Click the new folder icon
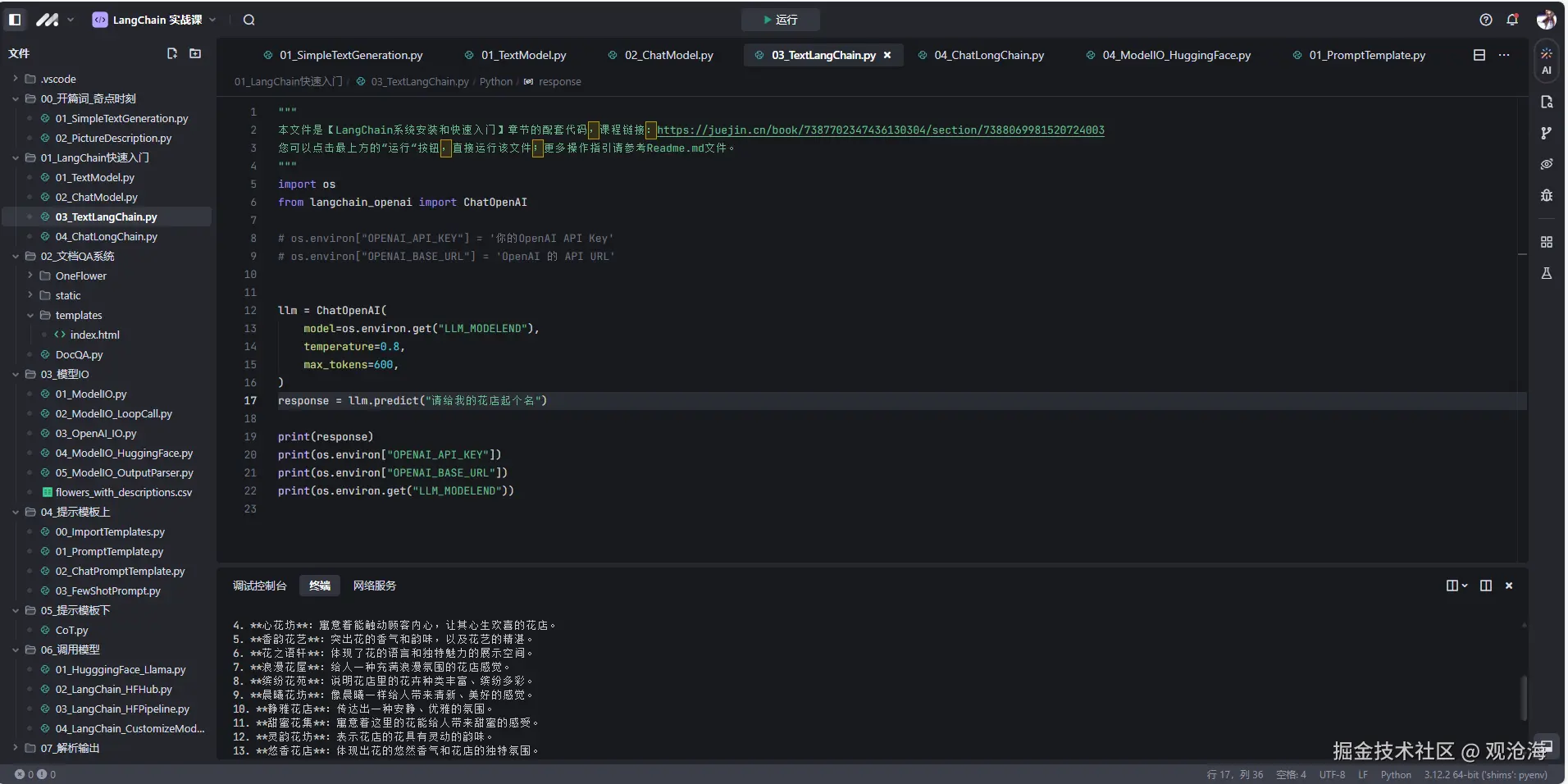This screenshot has height=784, width=1568. pyautogui.click(x=195, y=53)
